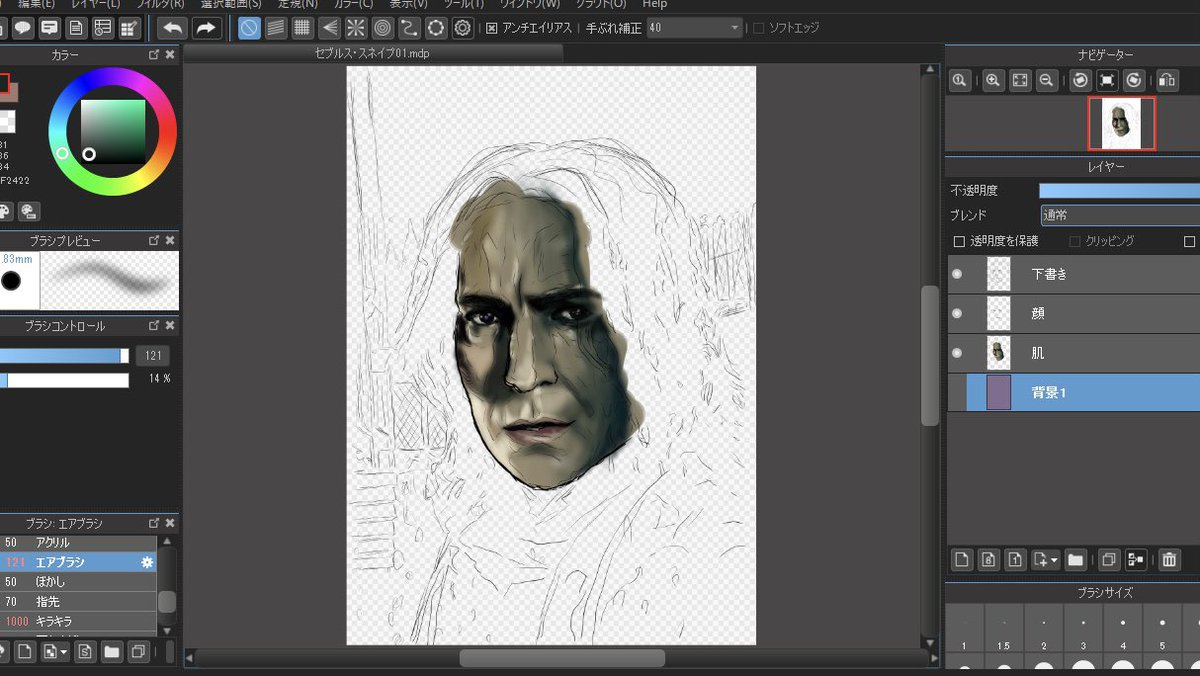Select the キラキラ brush
The image size is (1200, 676).
[x=78, y=621]
